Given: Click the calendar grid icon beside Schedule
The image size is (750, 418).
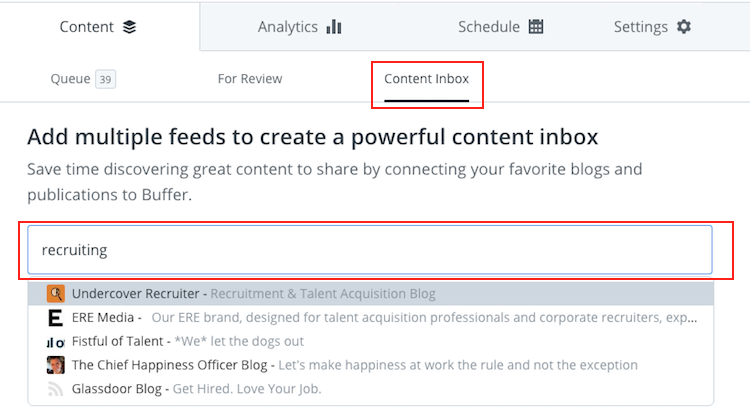Looking at the screenshot, I should tap(536, 27).
